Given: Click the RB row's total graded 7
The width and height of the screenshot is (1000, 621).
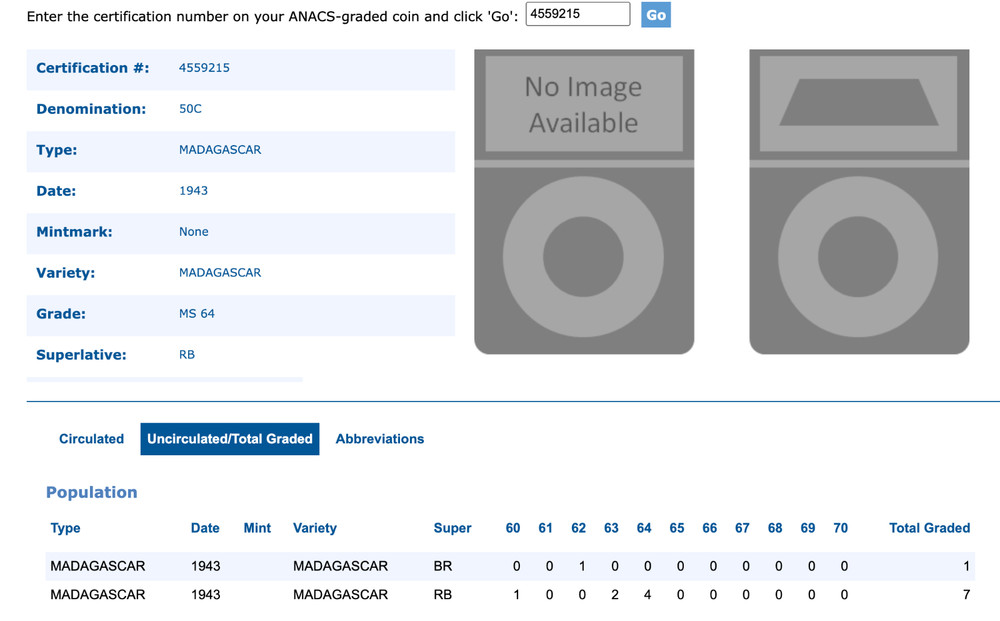Looking at the screenshot, I should (x=966, y=595).
